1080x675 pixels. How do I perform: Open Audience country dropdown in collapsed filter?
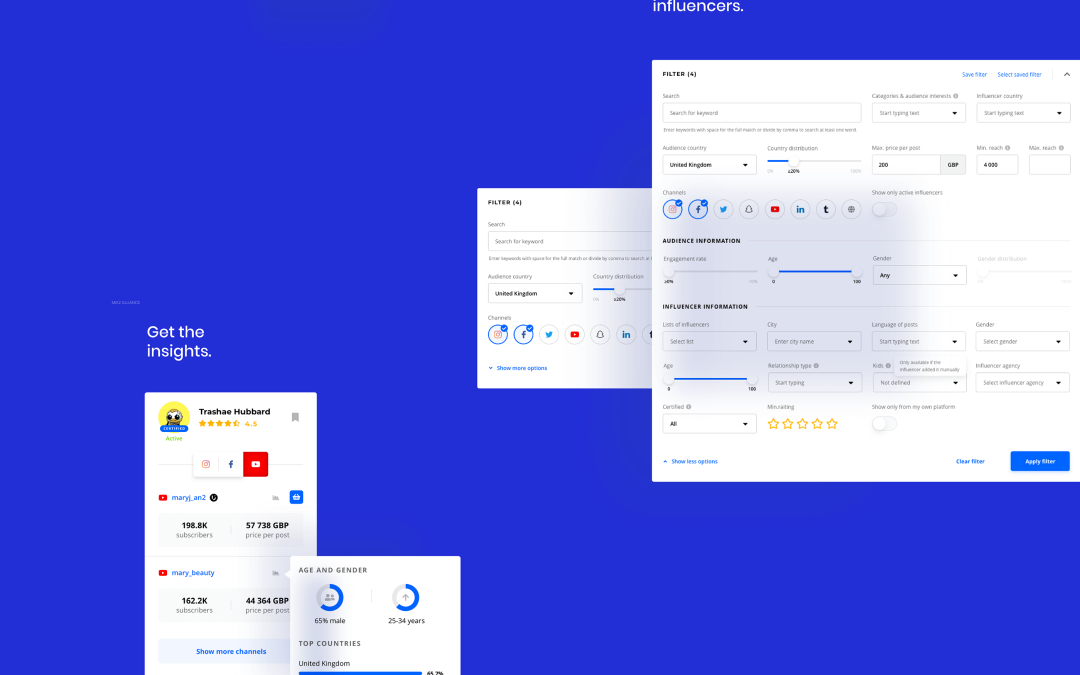[x=535, y=293]
